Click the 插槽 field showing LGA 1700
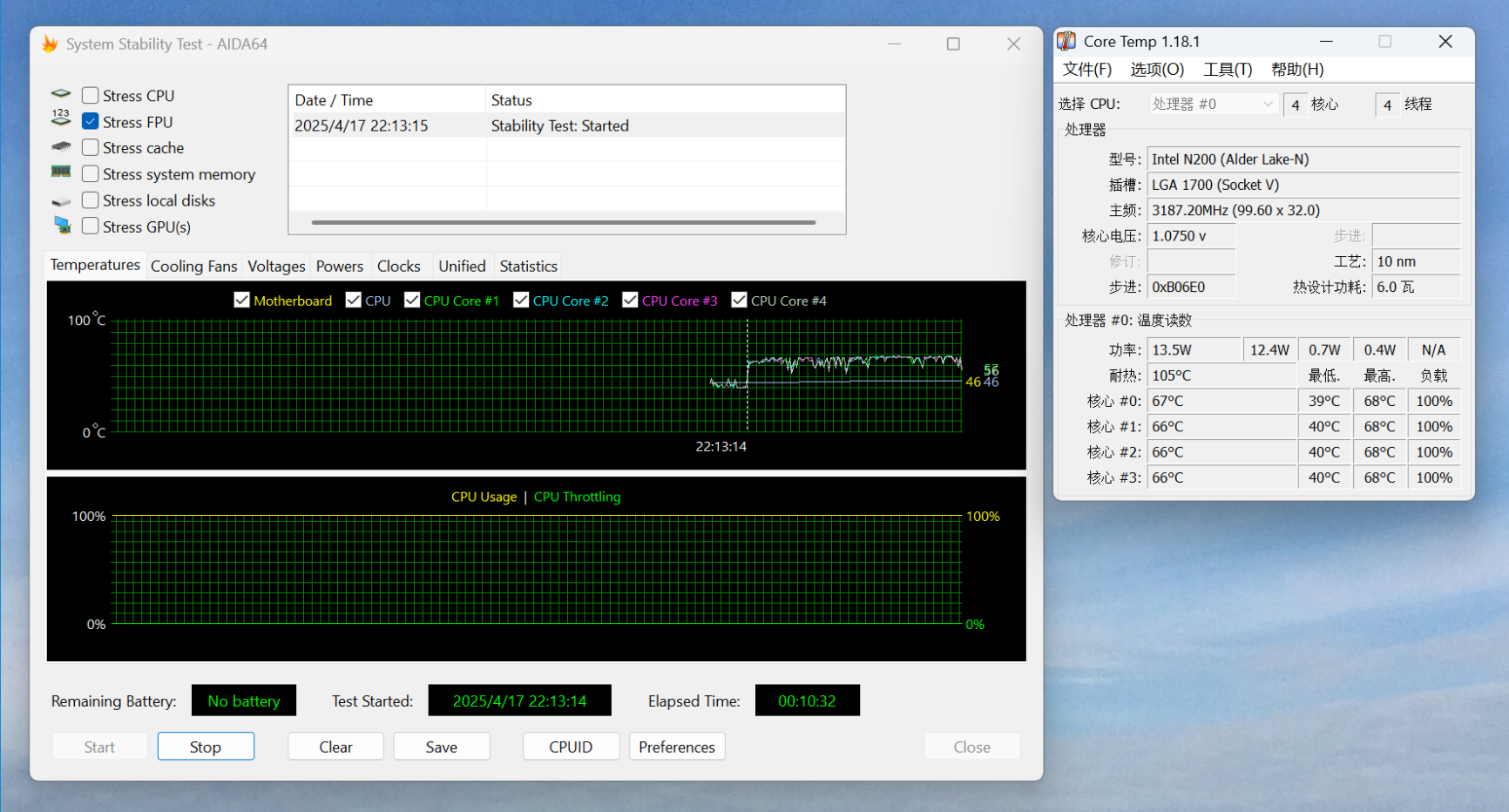This screenshot has width=1509, height=812. [x=1303, y=185]
